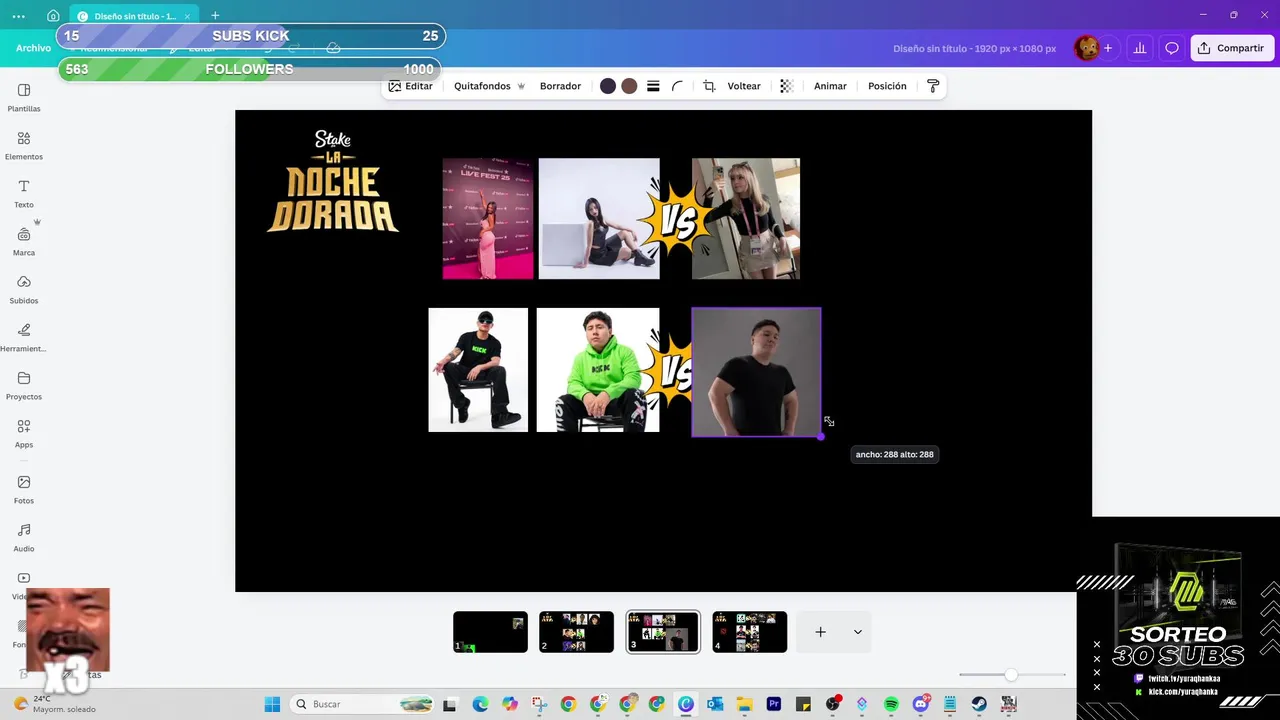Select page 1 thumbnail
1280x720 pixels.
490,632
